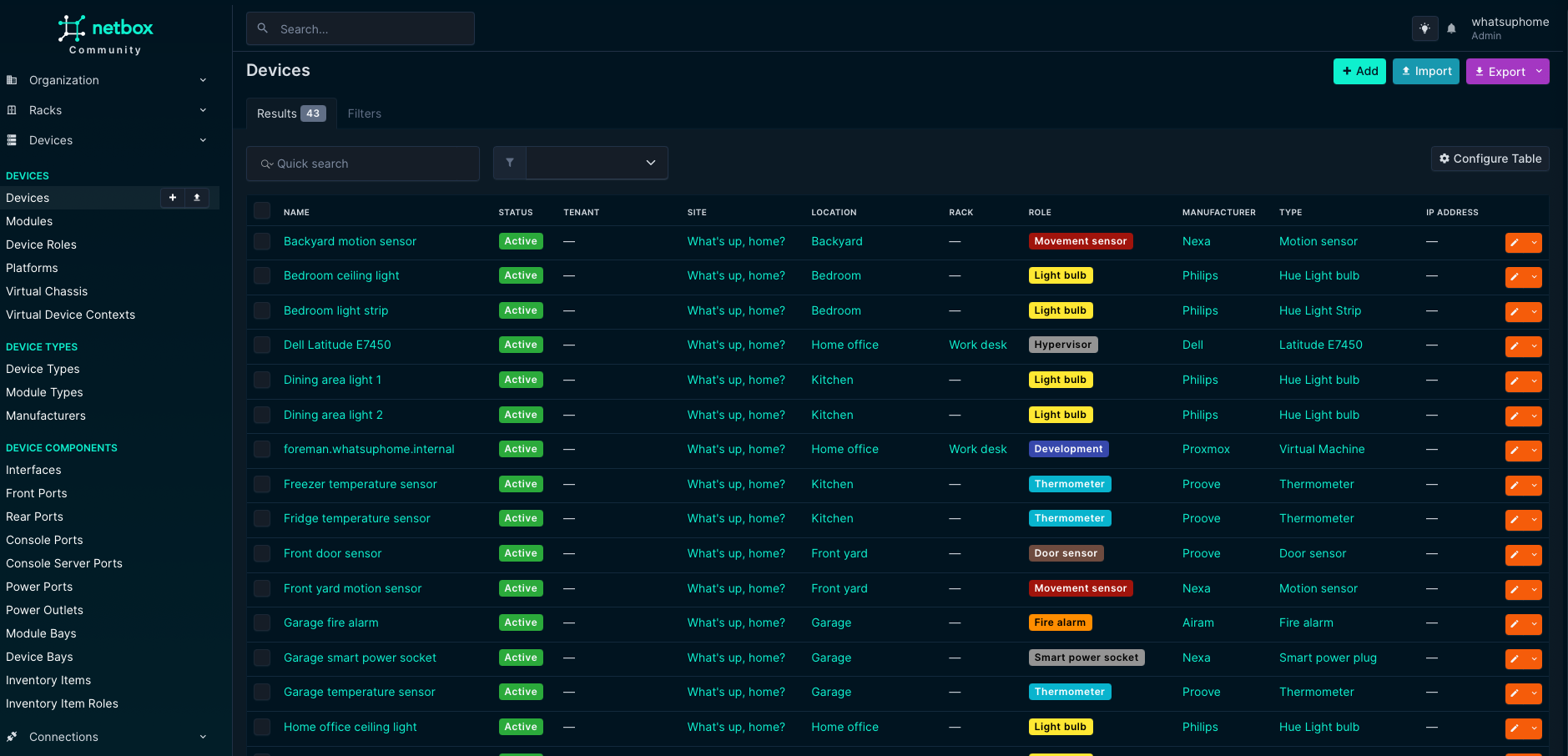1568x756 pixels.
Task: Check the Bedroom ceiling light row checkbox
Action: pos(262,276)
